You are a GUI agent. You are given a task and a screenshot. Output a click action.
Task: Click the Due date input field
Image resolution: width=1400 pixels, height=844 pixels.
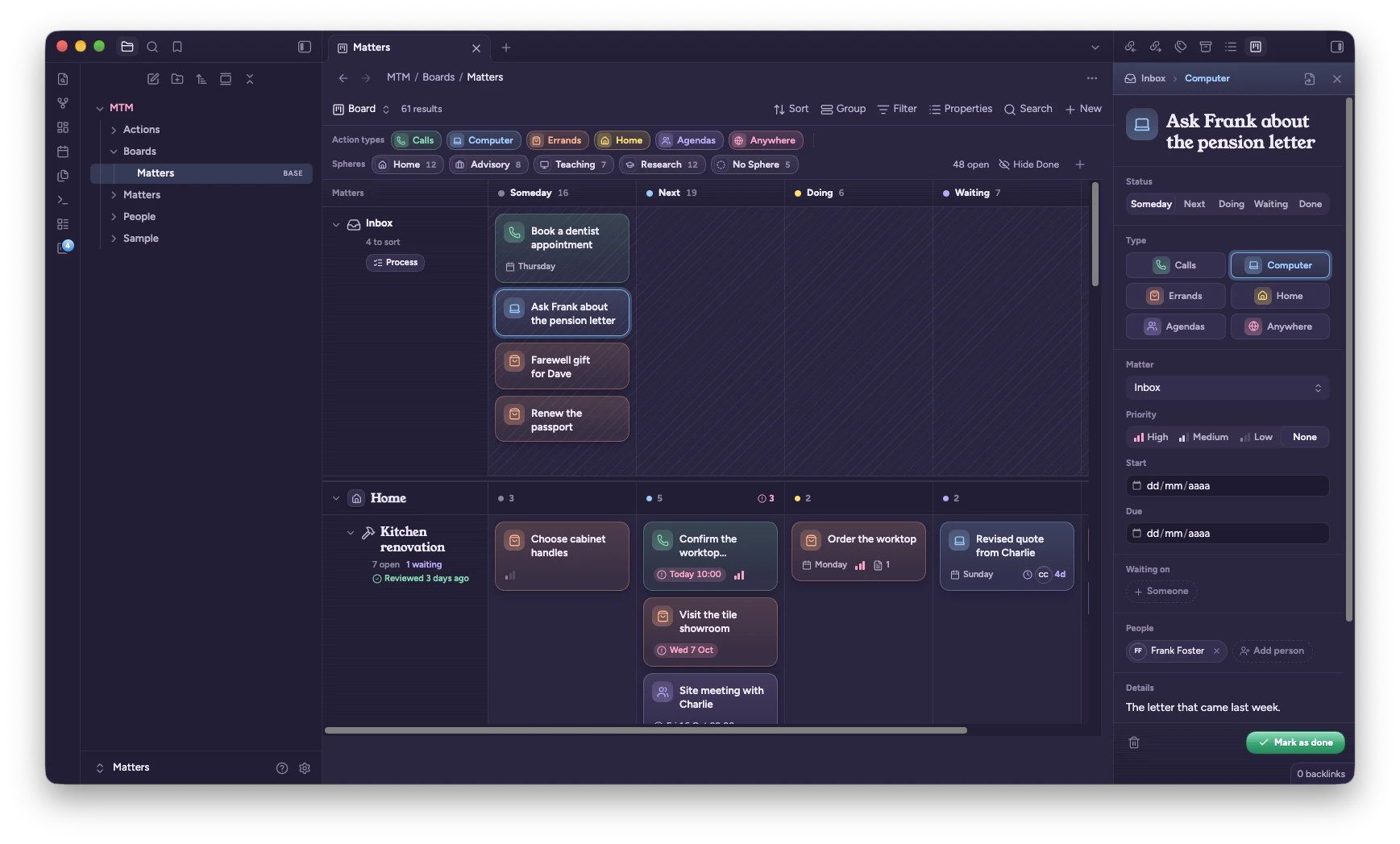click(x=1228, y=534)
